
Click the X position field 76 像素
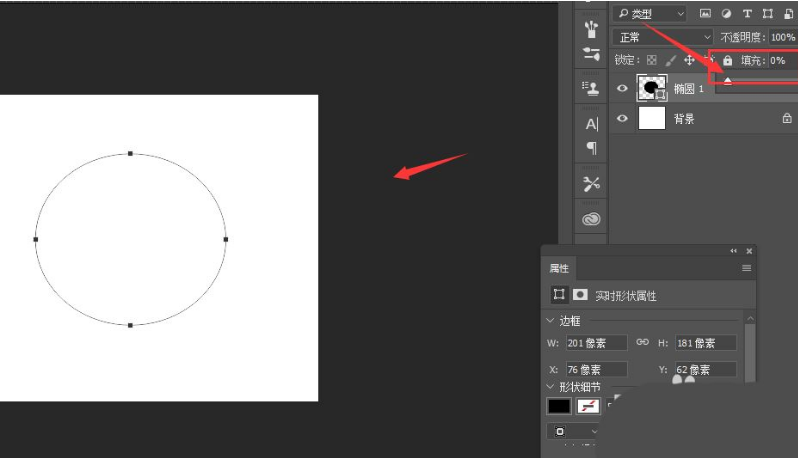pyautogui.click(x=596, y=369)
